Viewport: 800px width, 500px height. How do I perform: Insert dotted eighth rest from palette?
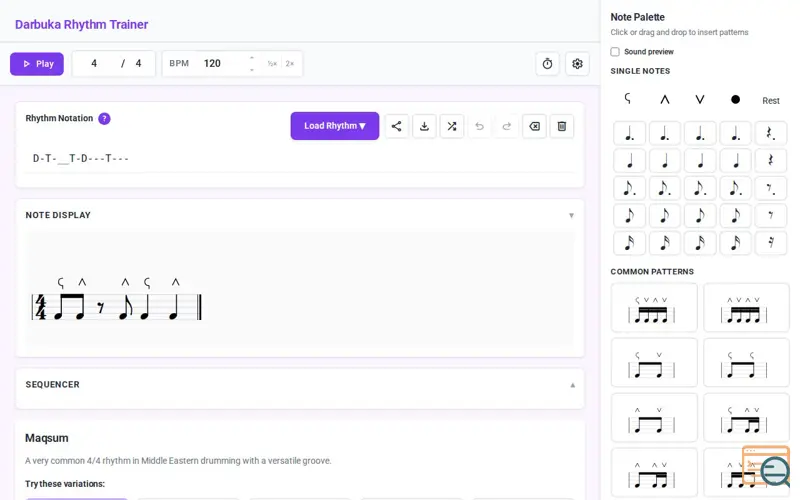point(770,188)
